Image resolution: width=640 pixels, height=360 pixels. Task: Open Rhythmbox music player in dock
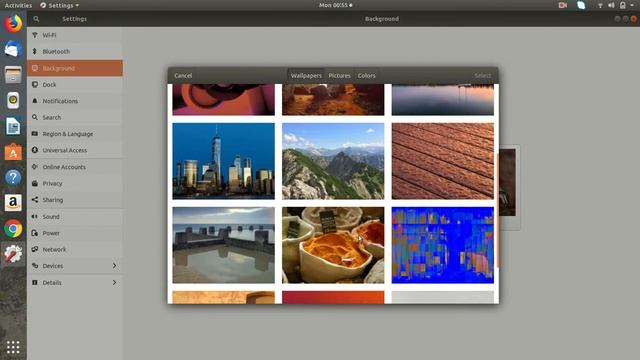[x=13, y=100]
